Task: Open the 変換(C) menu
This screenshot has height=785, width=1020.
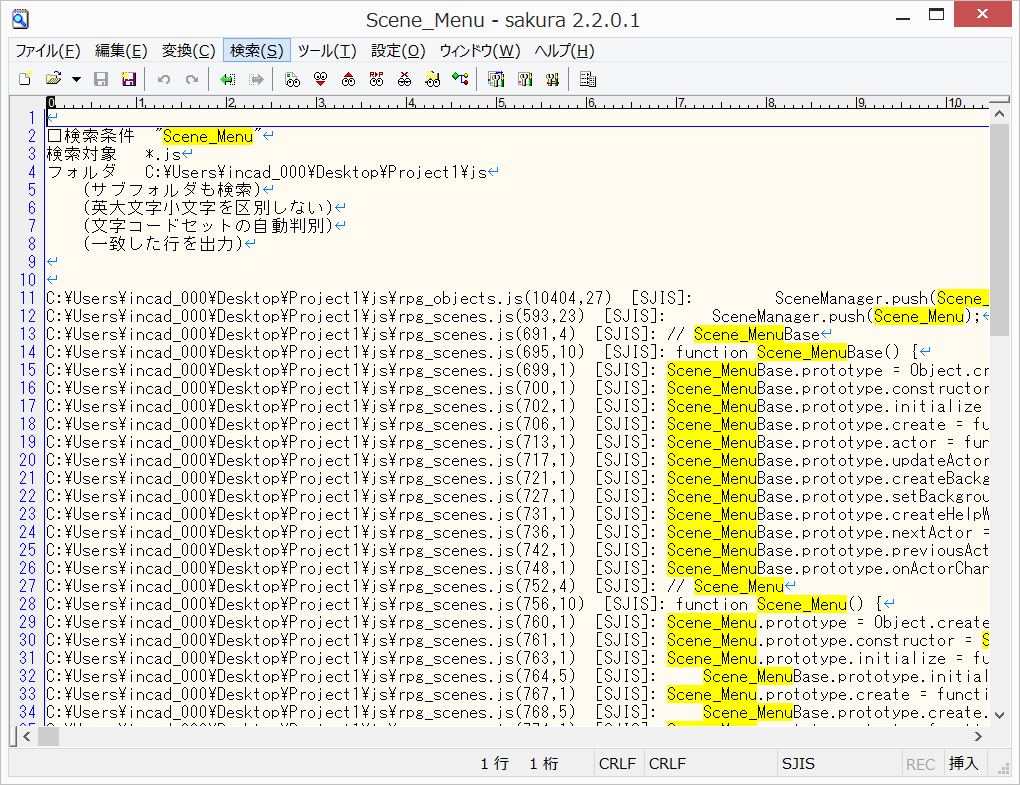Action: (189, 51)
